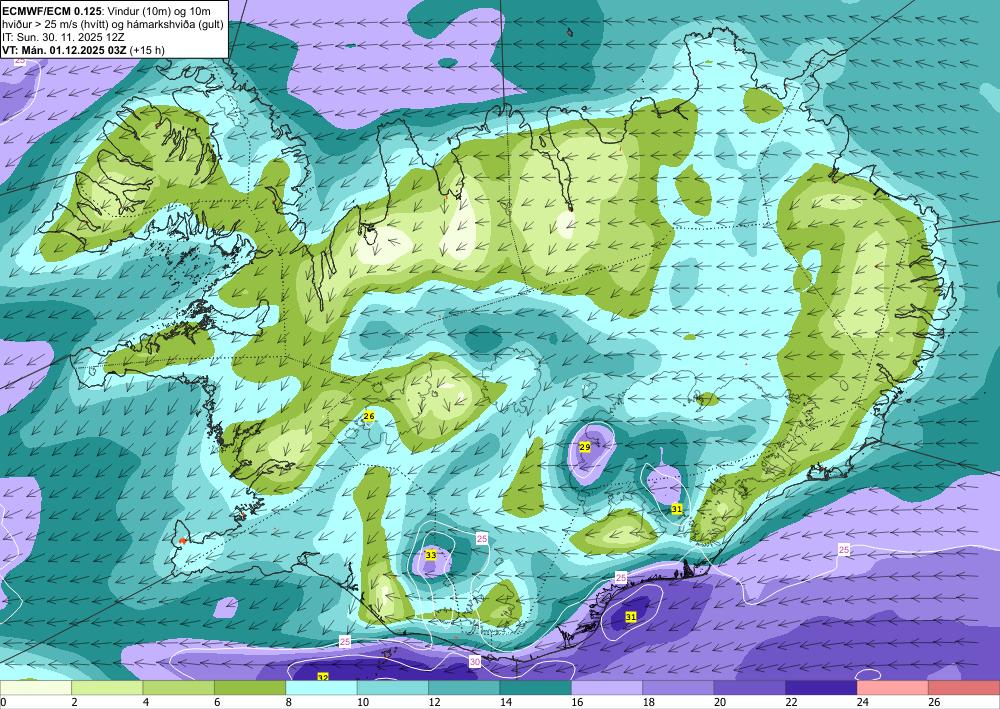
Task: Click the 'IT: Sun. 30. 11. 2025 12Z' line
Action: (x=63, y=37)
